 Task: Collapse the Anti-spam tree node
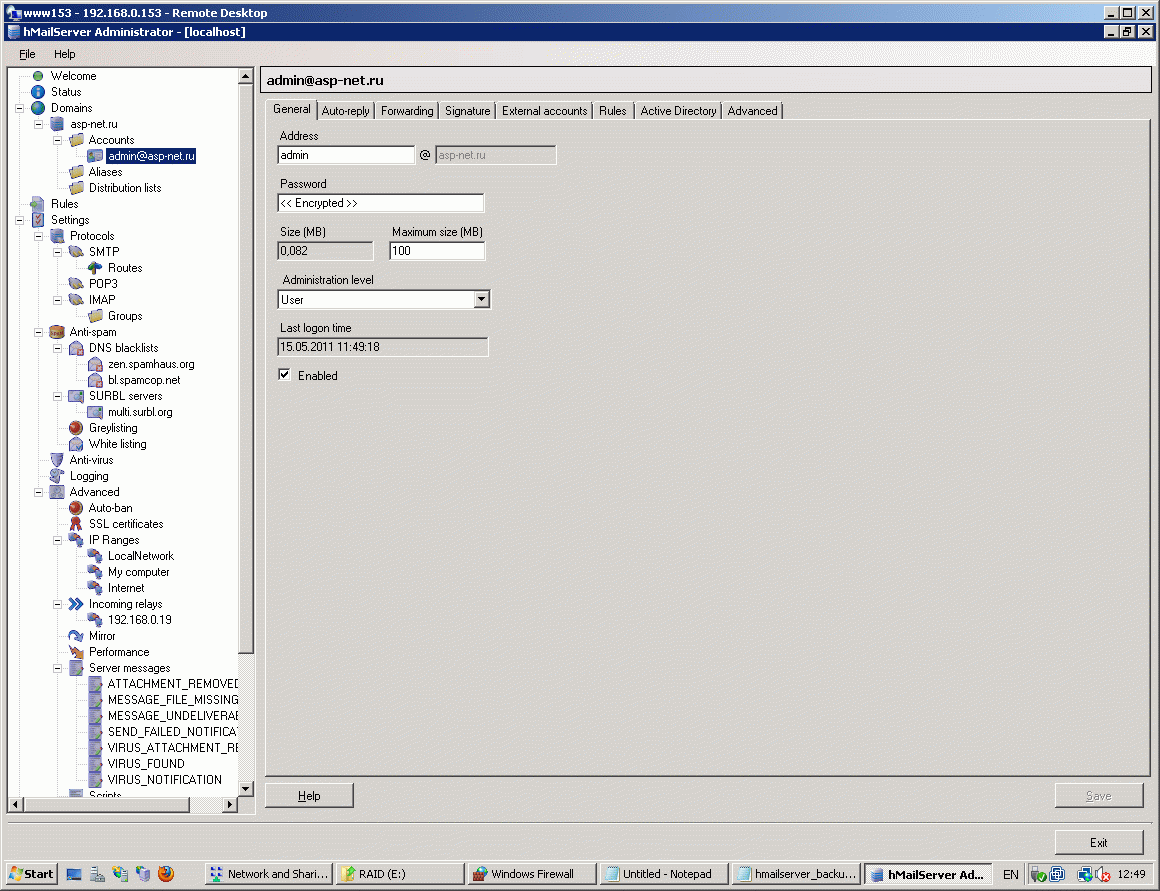(38, 332)
